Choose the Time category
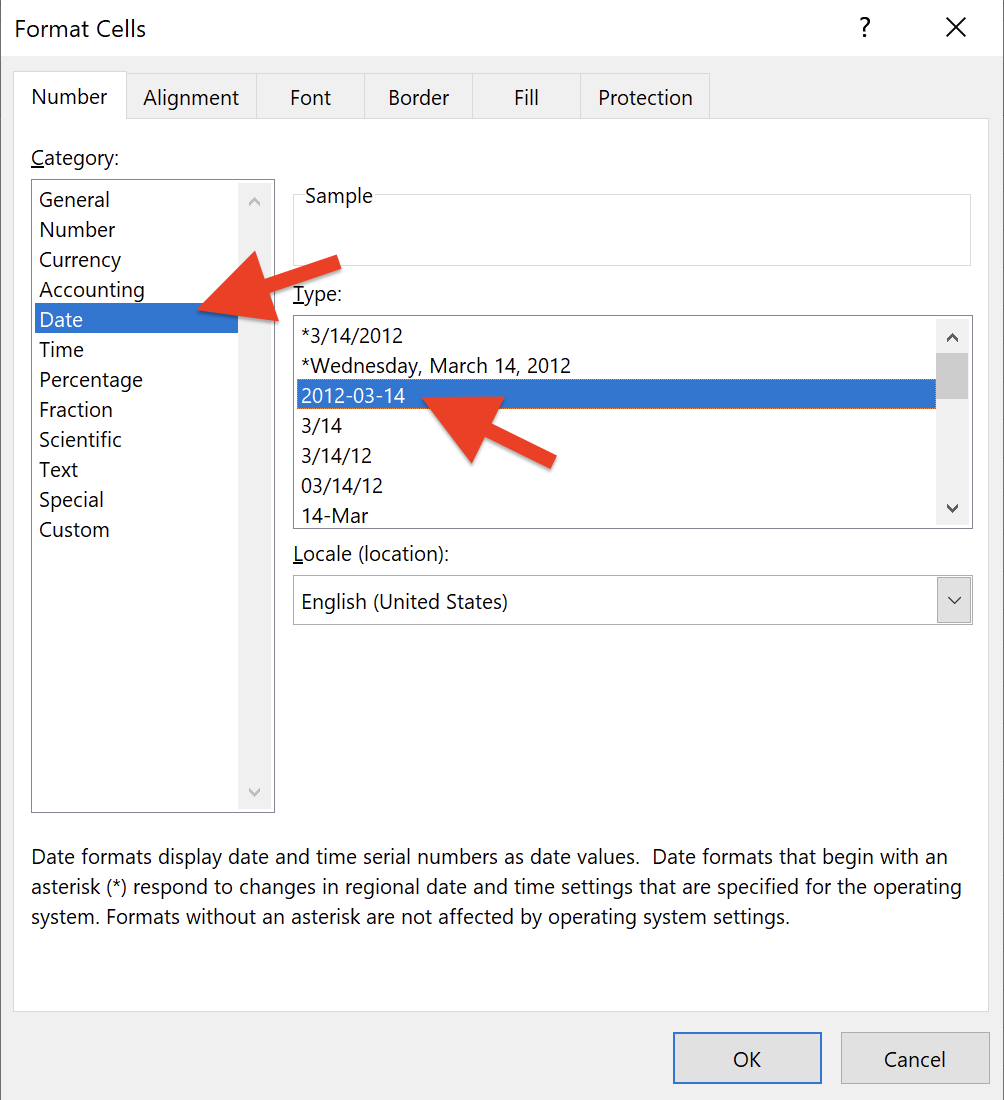This screenshot has width=1004, height=1100. tap(61, 349)
